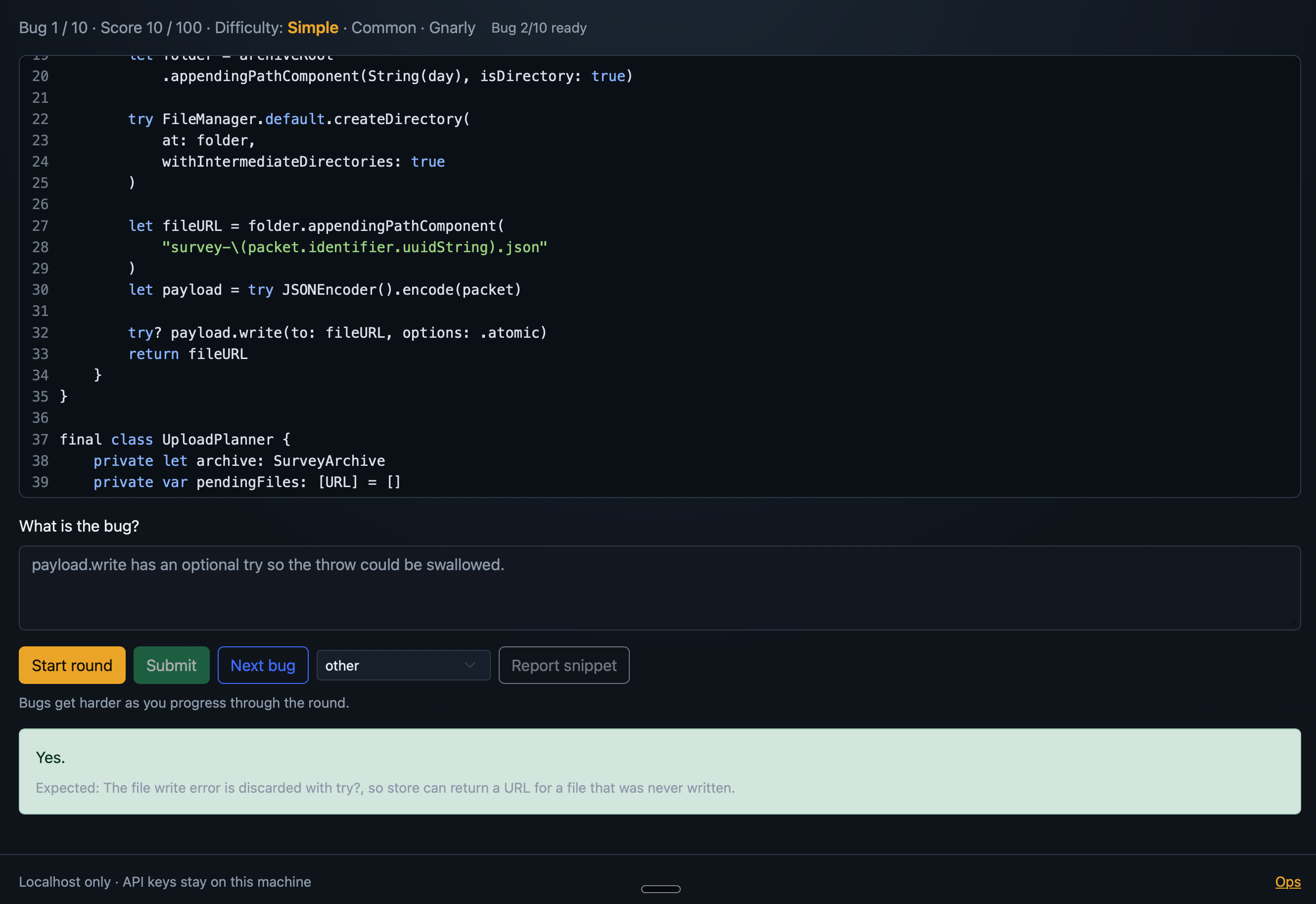The height and width of the screenshot is (904, 1316).
Task: Click code line 32 with try? payload.write
Action: pyautogui.click(x=337, y=332)
